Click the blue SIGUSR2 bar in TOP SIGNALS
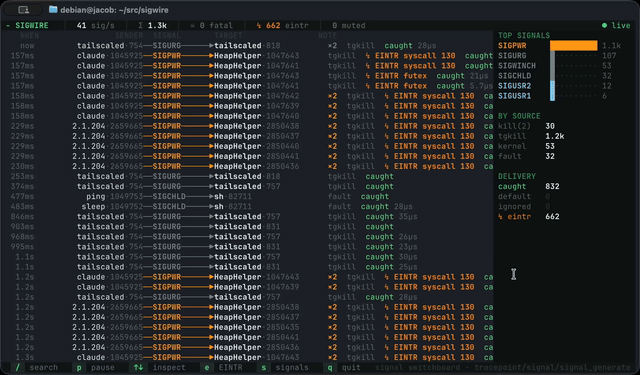The image size is (640, 375). pos(552,86)
